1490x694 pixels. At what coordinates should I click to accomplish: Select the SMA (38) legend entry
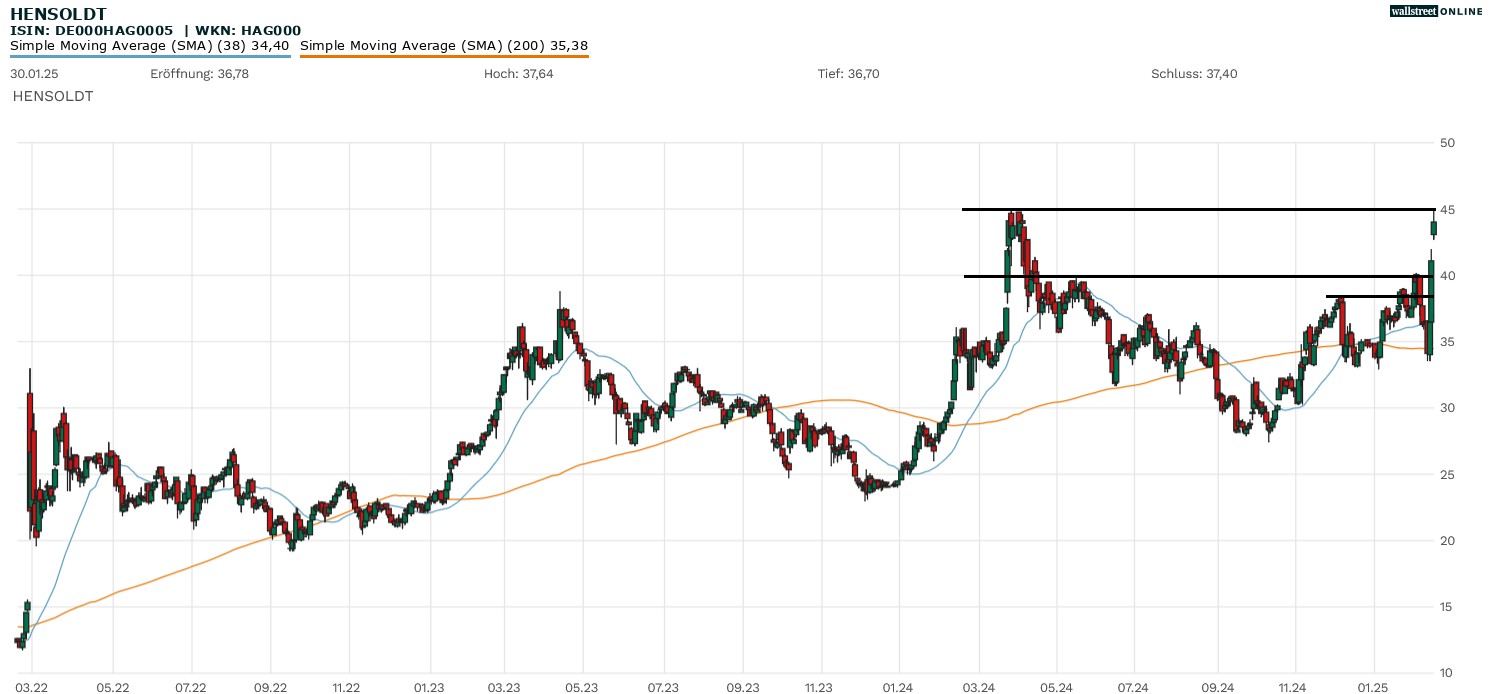pos(150,45)
